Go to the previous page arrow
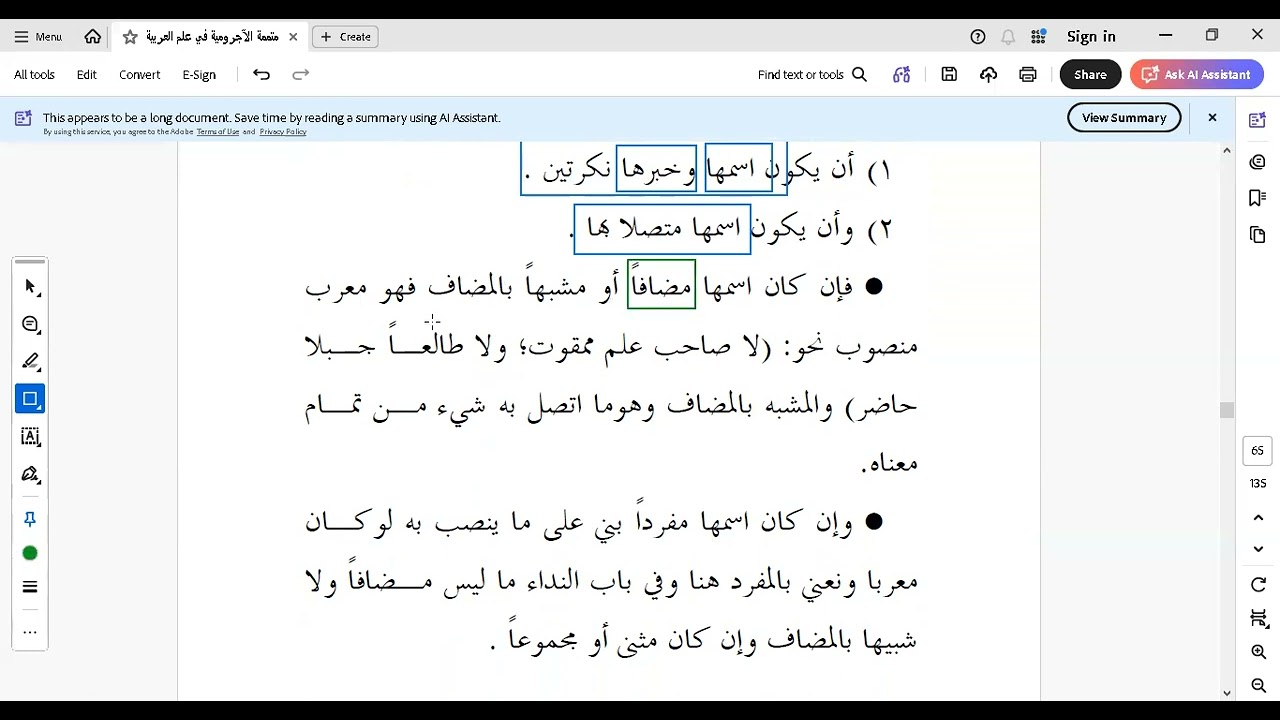Viewport: 1280px width, 720px height. click(1259, 518)
